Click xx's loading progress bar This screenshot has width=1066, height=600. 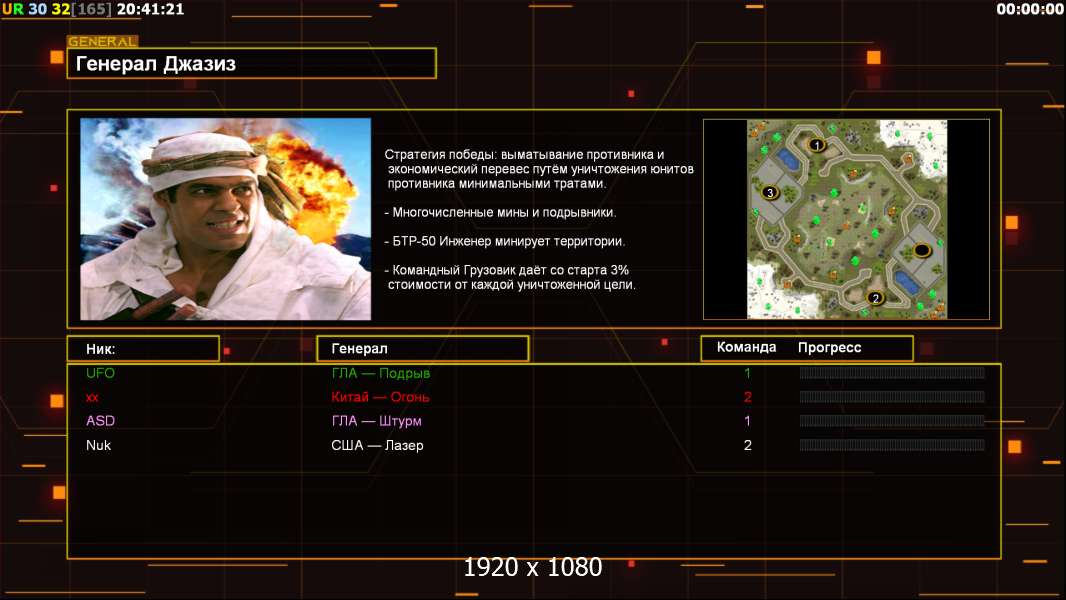pyautogui.click(x=892, y=397)
